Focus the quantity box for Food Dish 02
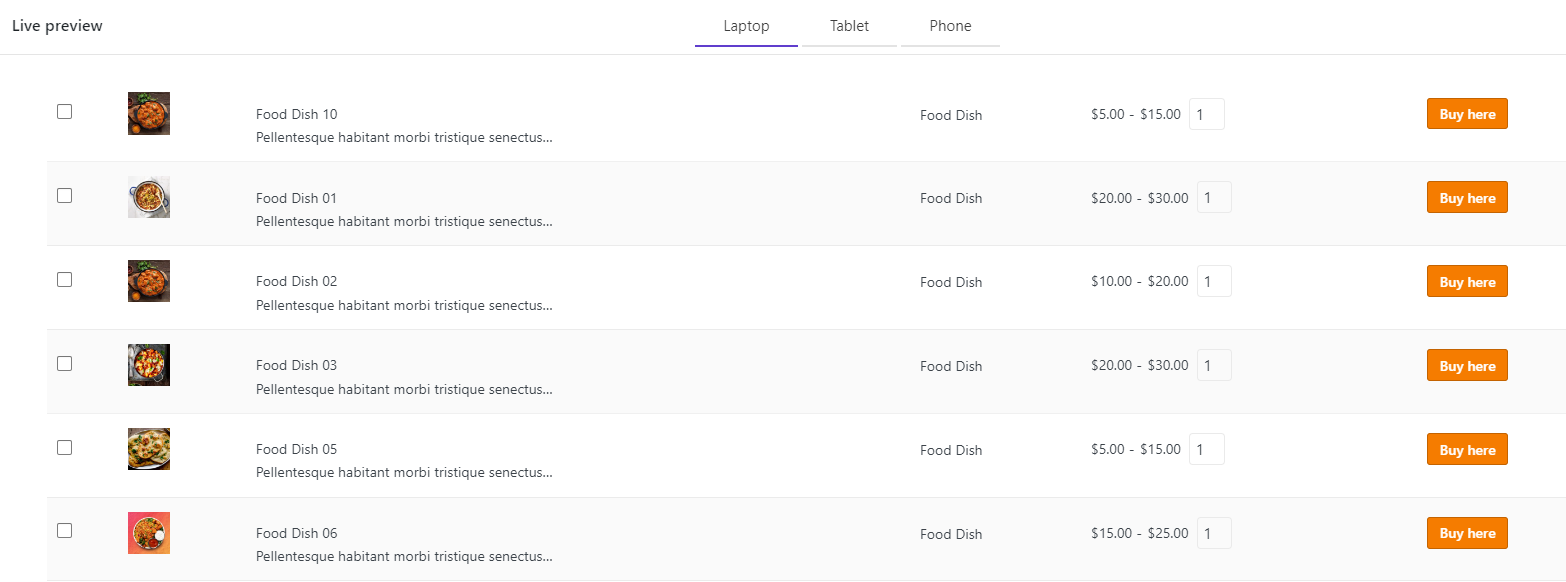Viewport: 1566px width, 582px height. pyautogui.click(x=1214, y=281)
